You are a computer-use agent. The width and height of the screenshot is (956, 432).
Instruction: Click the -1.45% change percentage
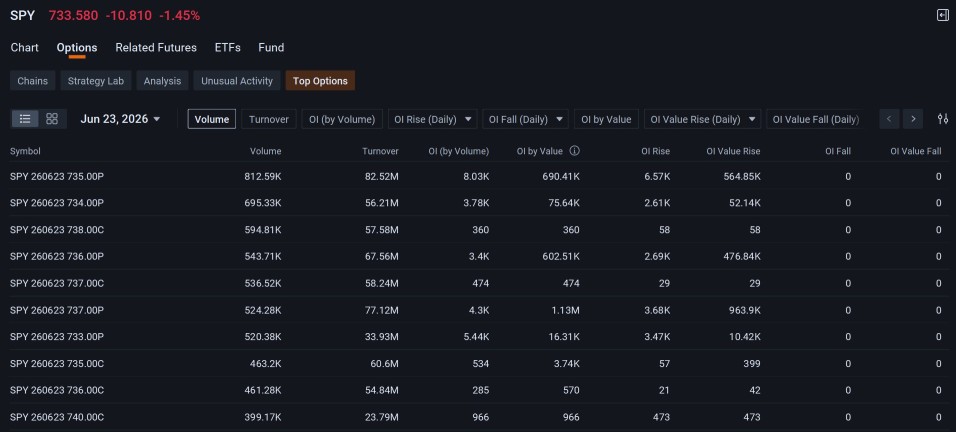tap(179, 16)
